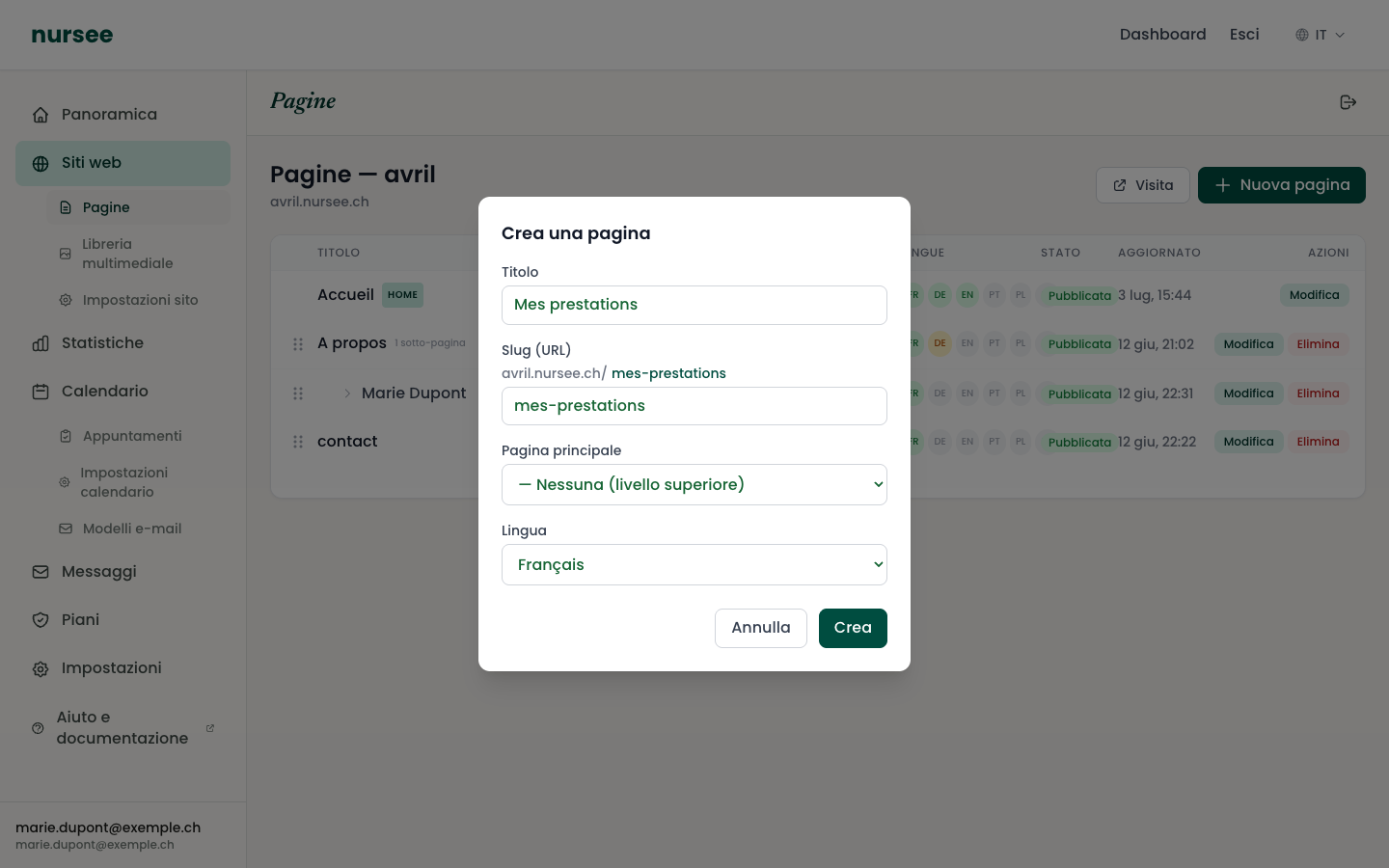Toggle the EN language badge for Accueil
Viewport: 1389px width, 868px height.
[x=967, y=295]
